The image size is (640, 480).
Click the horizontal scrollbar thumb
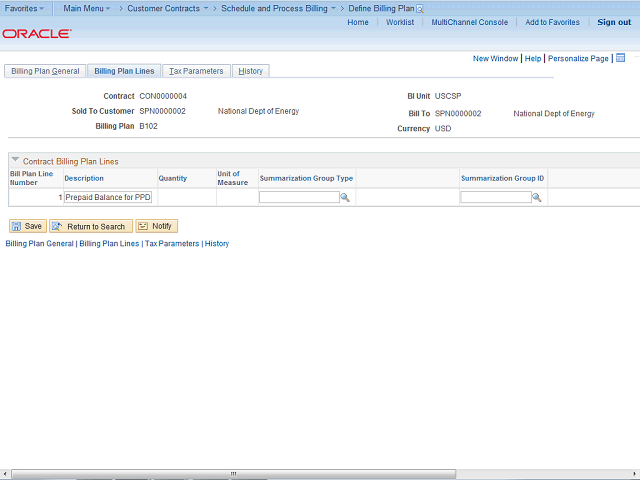click(233, 474)
